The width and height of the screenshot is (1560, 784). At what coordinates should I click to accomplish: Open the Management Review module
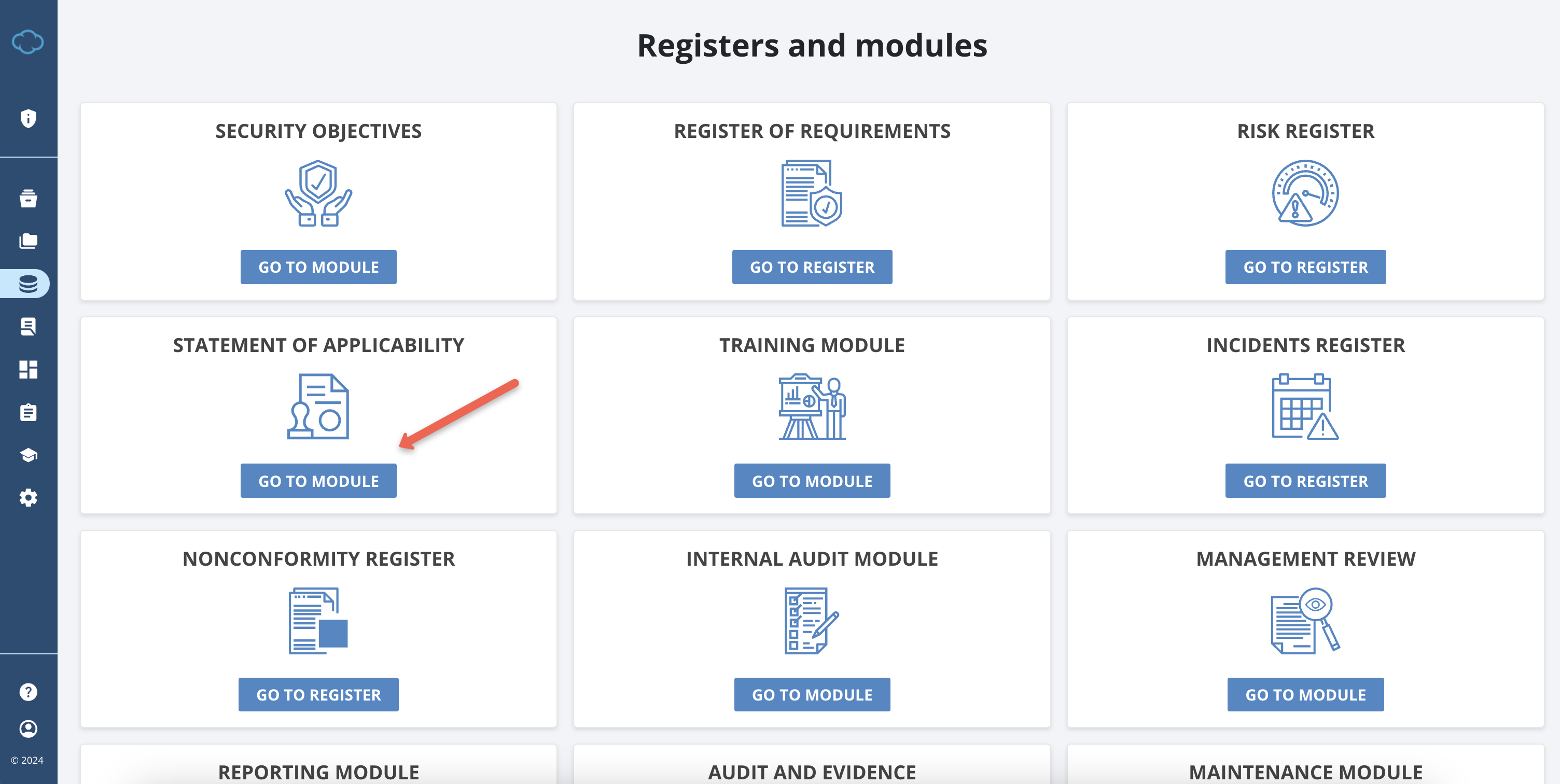pyautogui.click(x=1305, y=694)
